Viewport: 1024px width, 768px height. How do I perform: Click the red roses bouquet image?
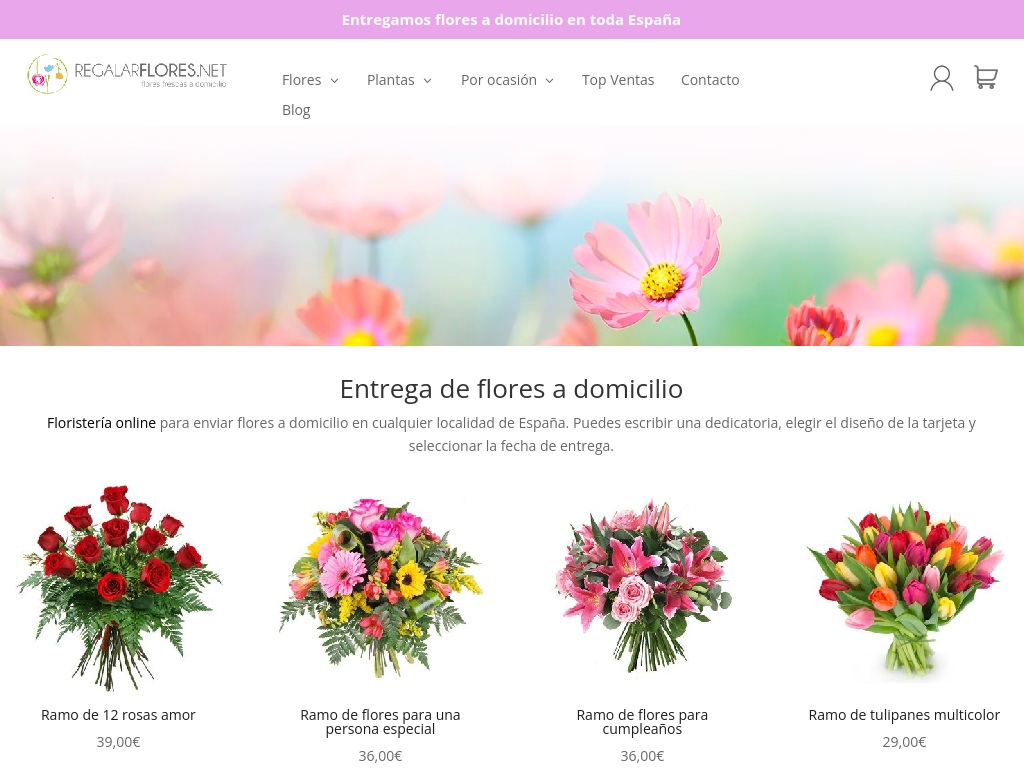click(118, 588)
